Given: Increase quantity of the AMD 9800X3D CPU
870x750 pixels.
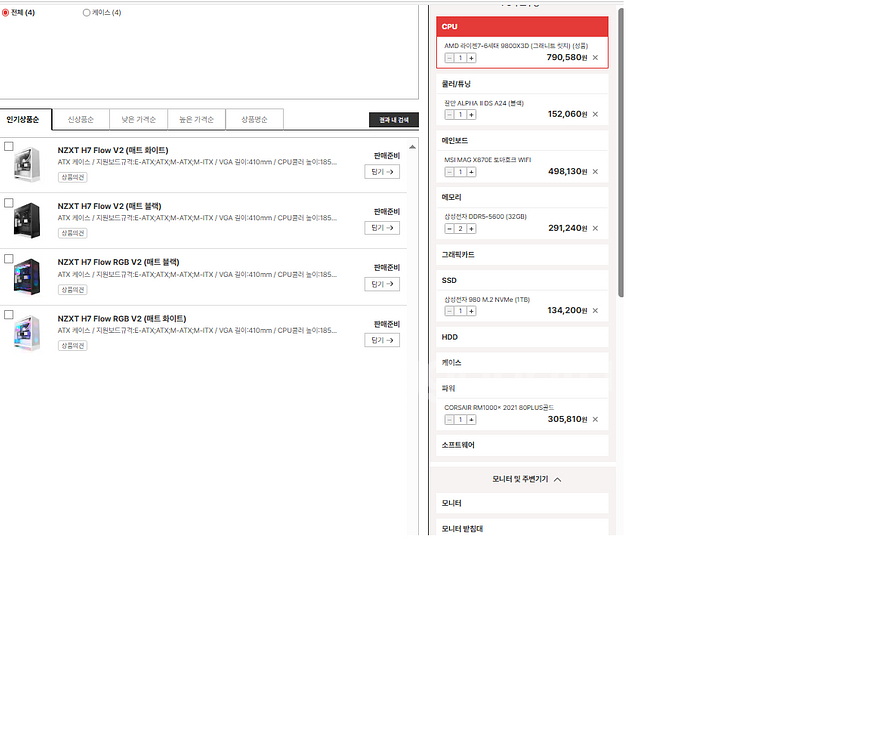Looking at the screenshot, I should pyautogui.click(x=471, y=58).
